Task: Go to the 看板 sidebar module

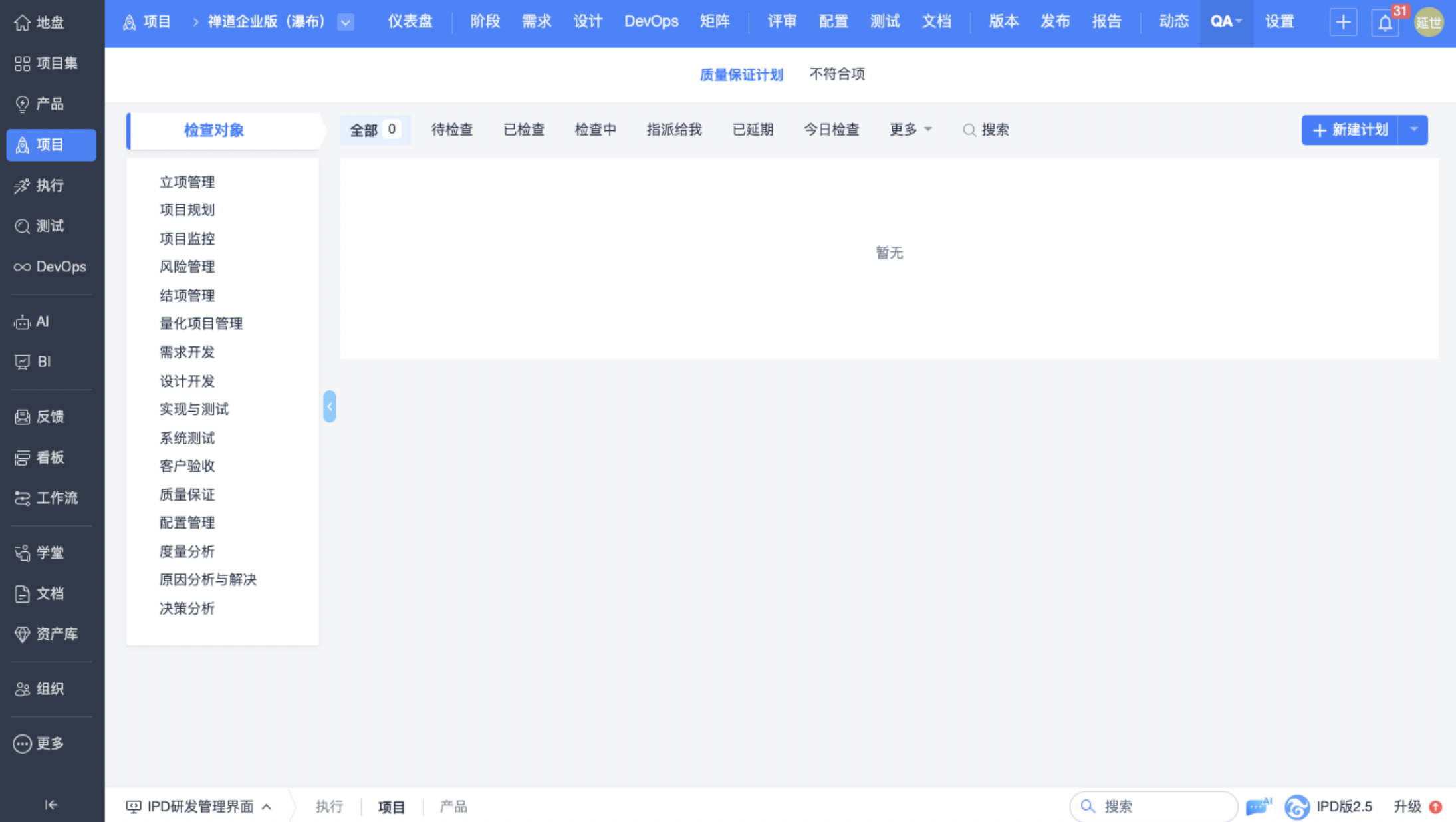Action: pos(51,458)
